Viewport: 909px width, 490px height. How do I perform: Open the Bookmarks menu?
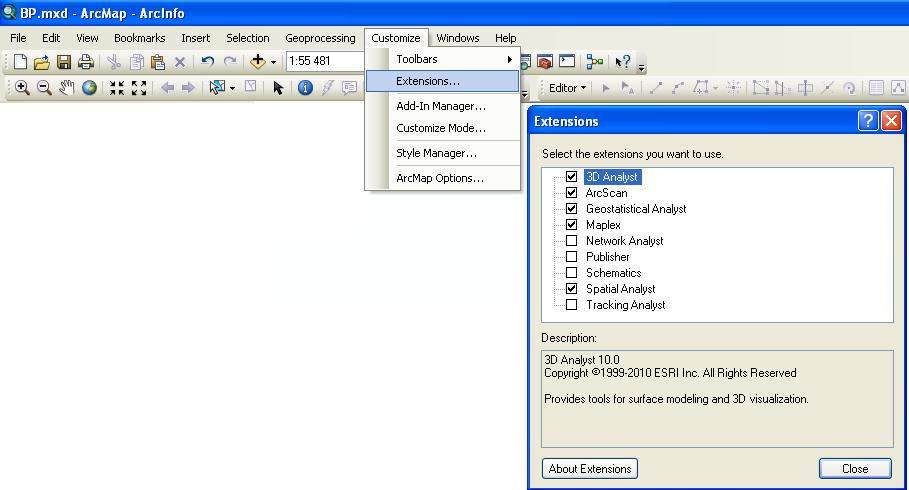tap(140, 38)
